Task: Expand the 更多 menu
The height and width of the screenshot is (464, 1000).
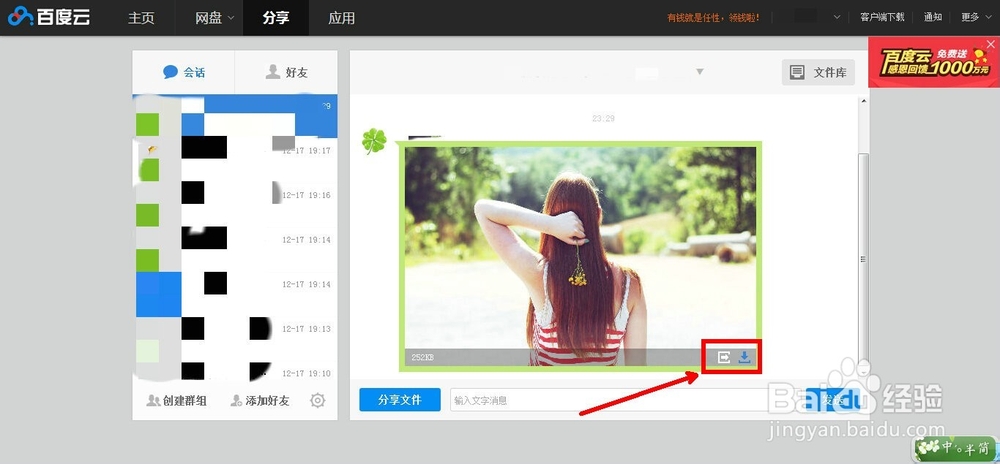Action: 978,17
